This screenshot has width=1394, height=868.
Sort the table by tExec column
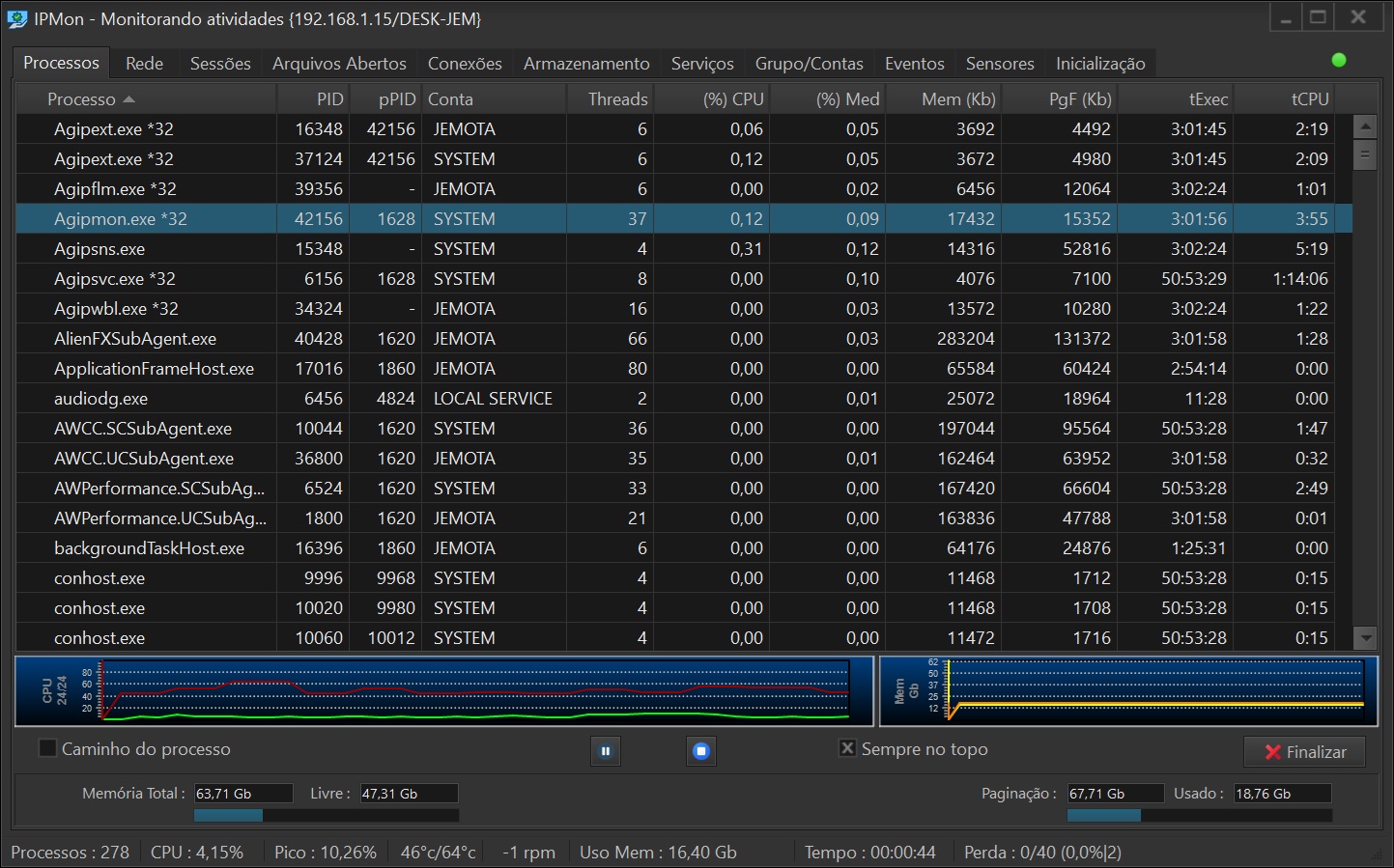point(1176,98)
